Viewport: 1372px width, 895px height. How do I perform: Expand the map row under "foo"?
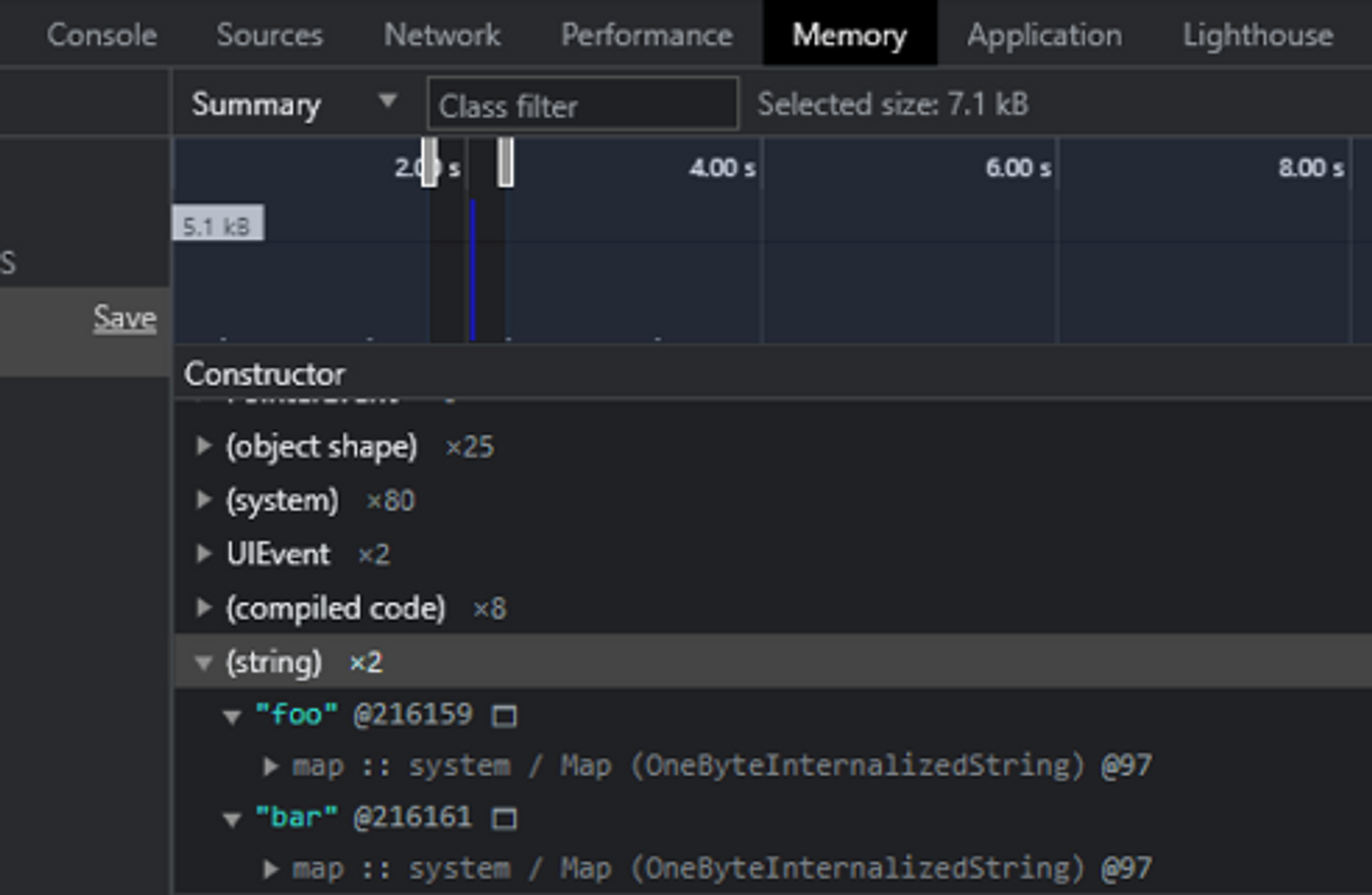click(x=271, y=766)
